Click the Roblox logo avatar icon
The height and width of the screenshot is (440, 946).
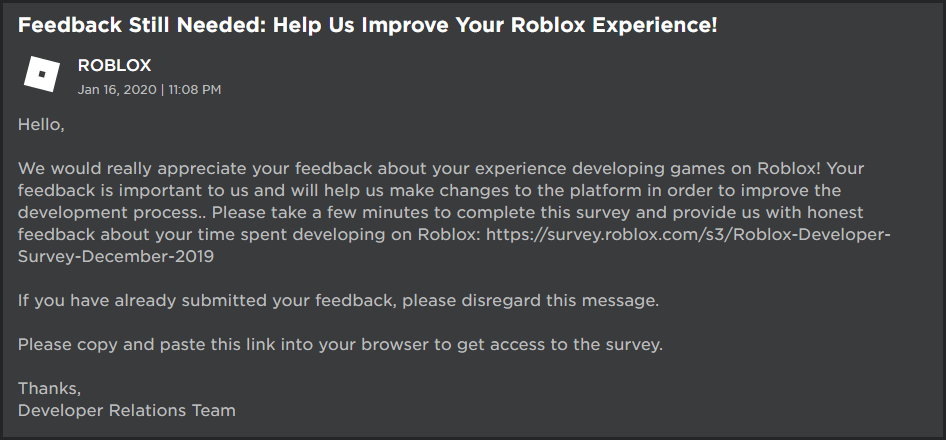[x=42, y=75]
